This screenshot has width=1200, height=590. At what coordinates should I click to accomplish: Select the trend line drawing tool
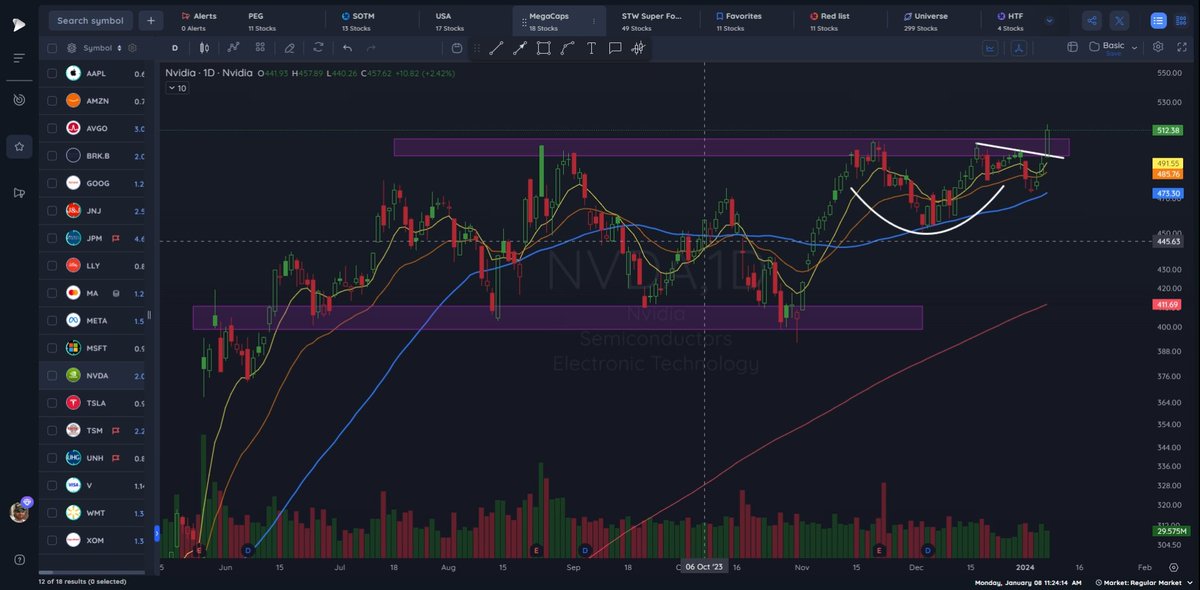tap(496, 48)
